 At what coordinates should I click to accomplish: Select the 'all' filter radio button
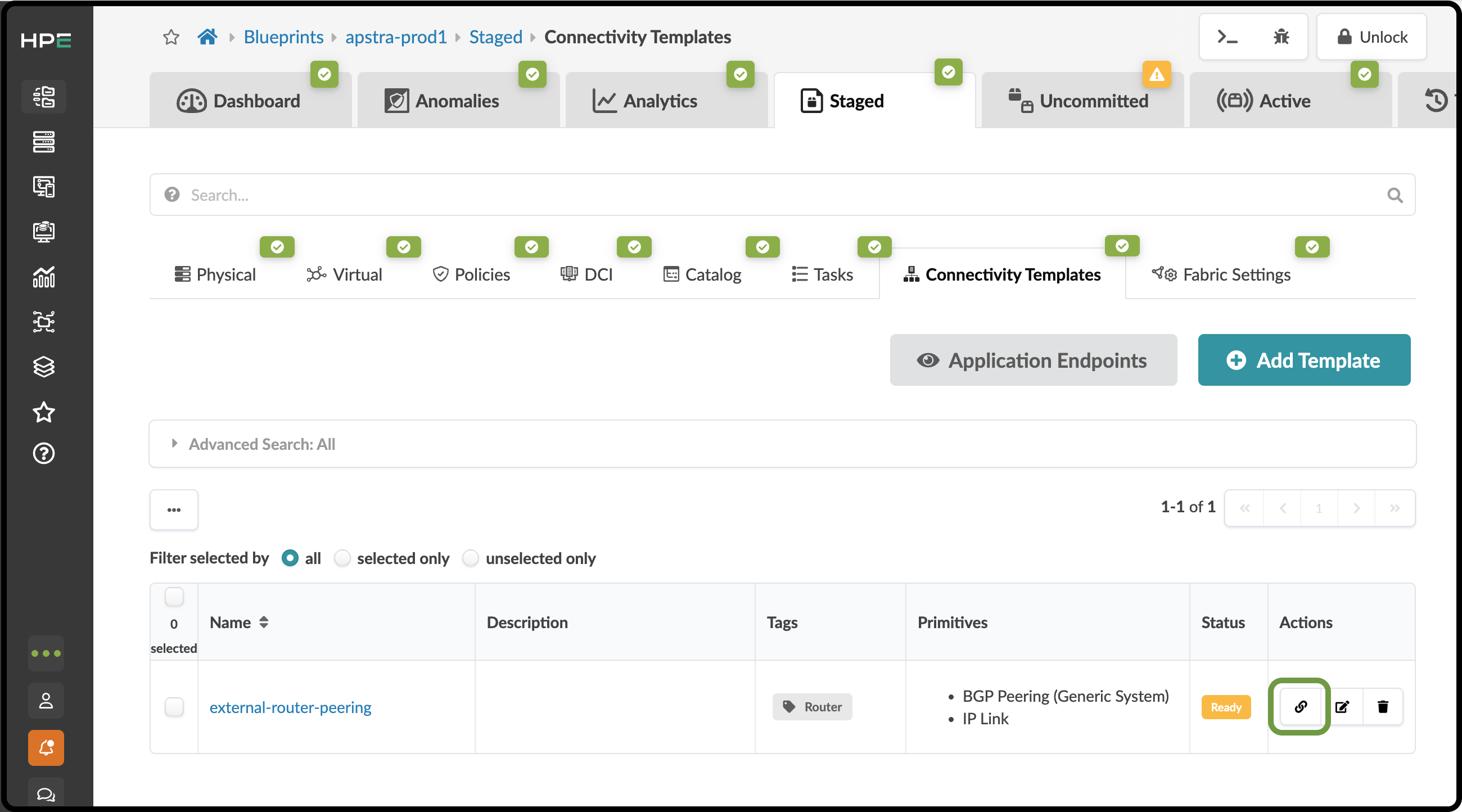[290, 558]
